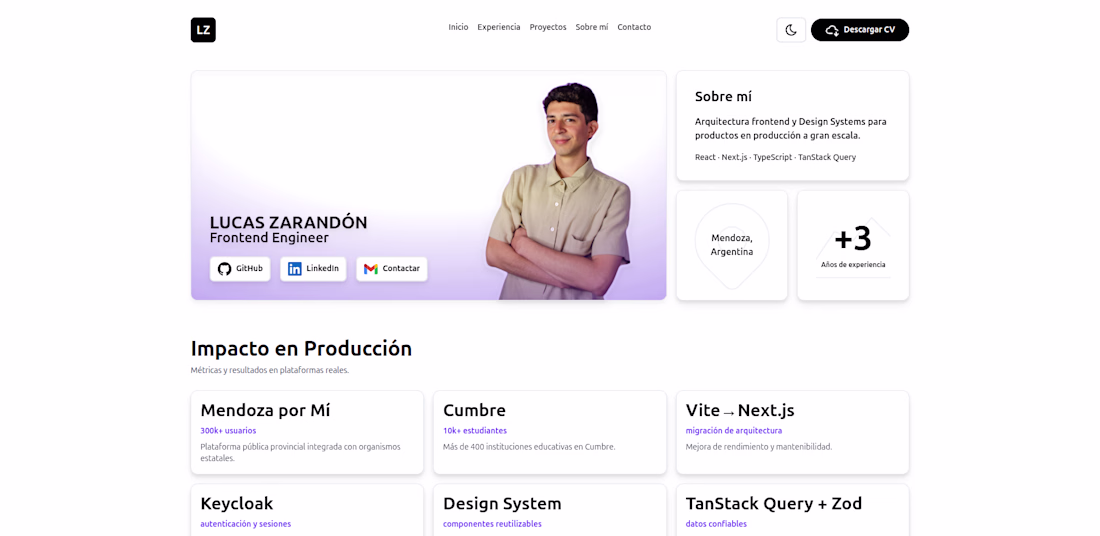Click the LUCAS ZARANDÓN name heading
Screen dimensions: 1100x536
coord(288,223)
